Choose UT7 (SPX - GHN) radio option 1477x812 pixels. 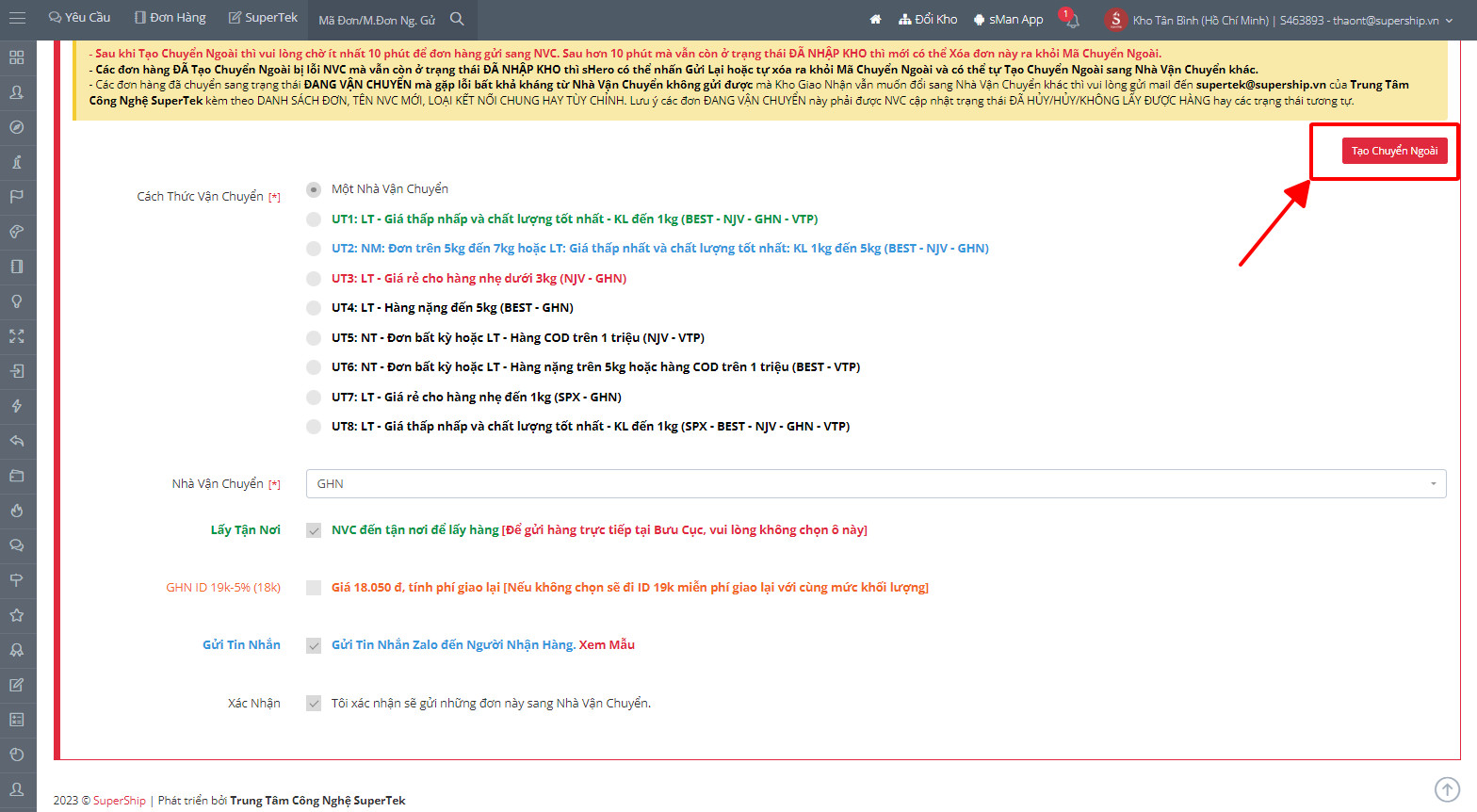click(x=314, y=398)
